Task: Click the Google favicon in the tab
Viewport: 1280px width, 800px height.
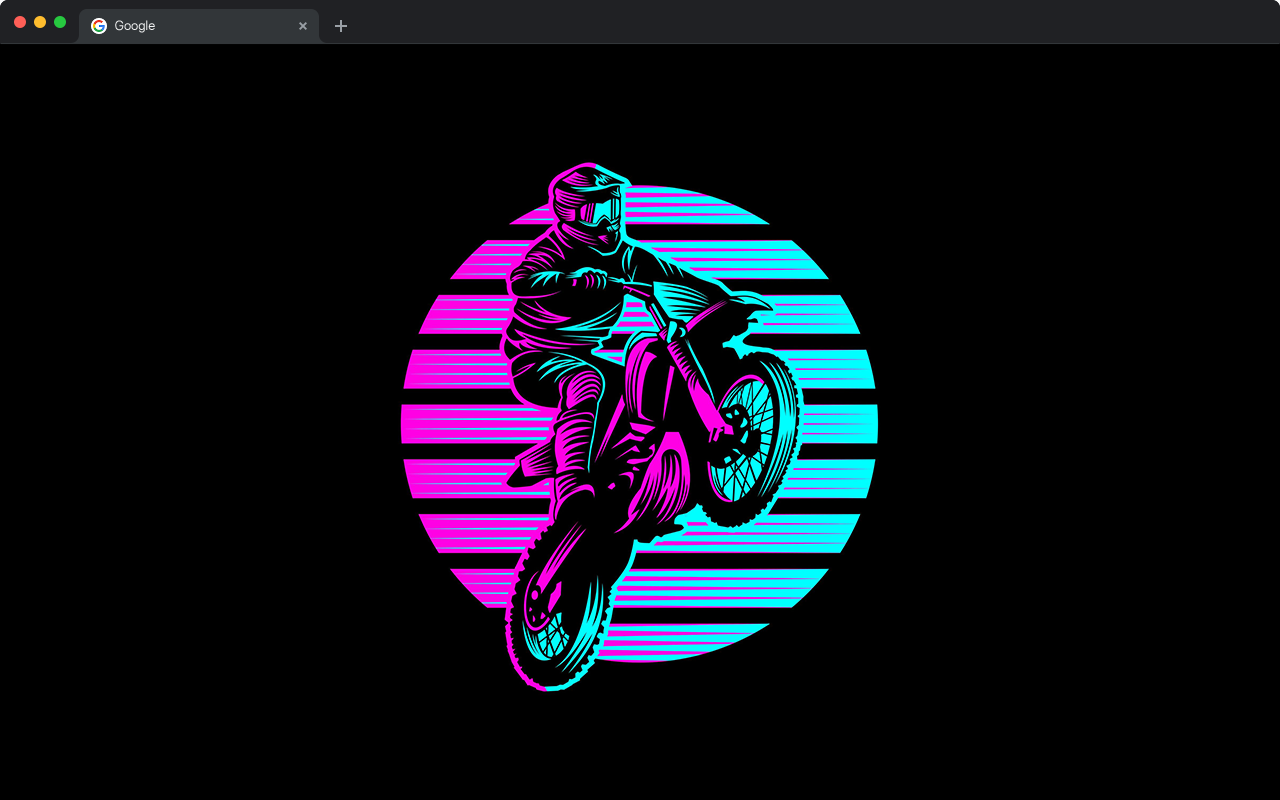Action: [x=99, y=26]
